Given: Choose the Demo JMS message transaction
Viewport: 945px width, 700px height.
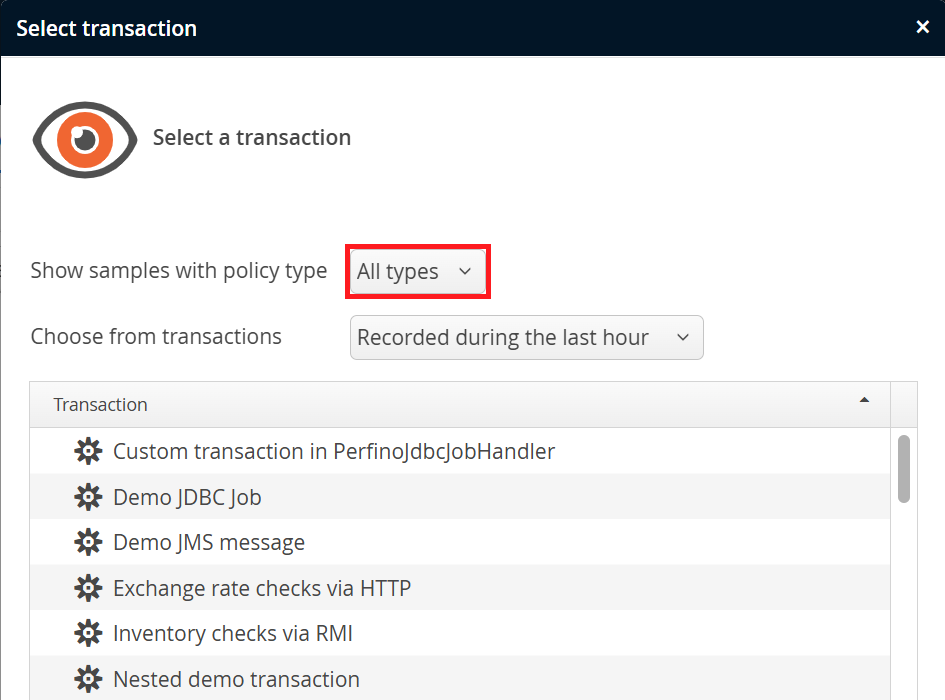Looking at the screenshot, I should (x=209, y=542).
